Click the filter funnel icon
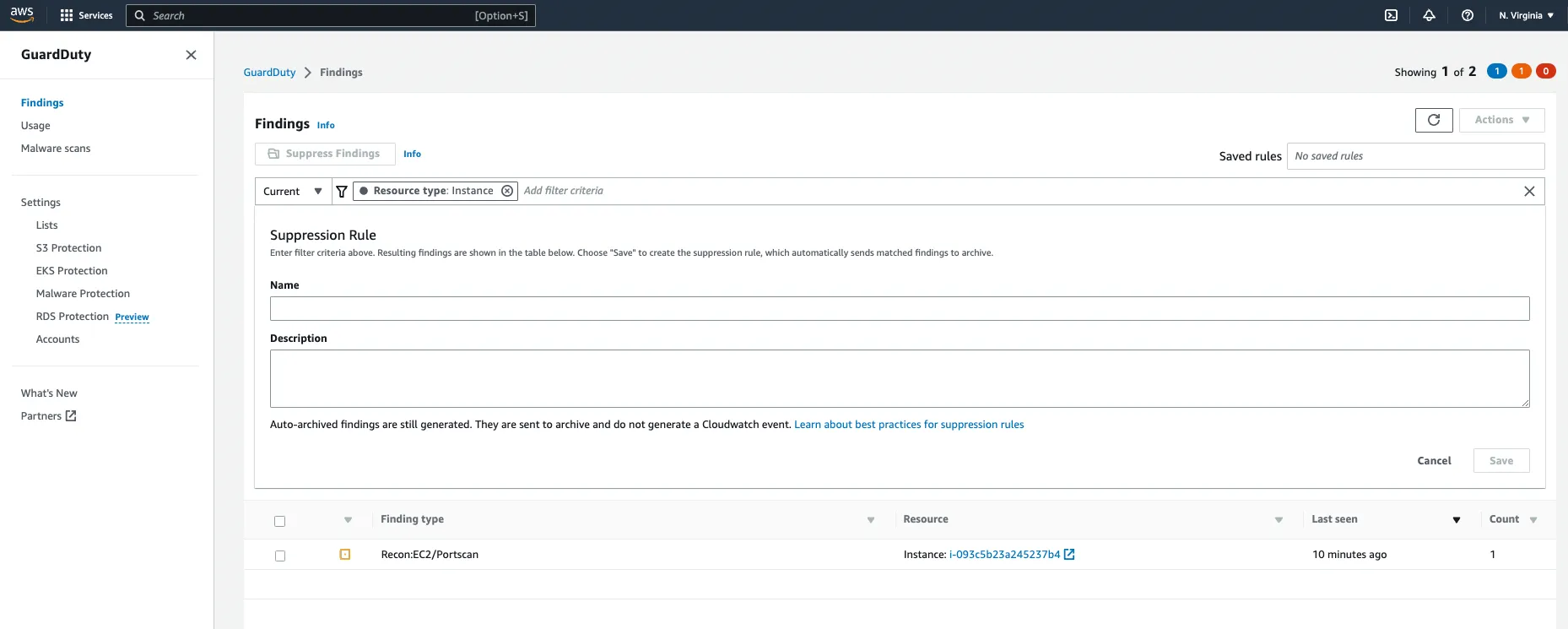Viewport: 1568px width, 629px height. tap(341, 192)
